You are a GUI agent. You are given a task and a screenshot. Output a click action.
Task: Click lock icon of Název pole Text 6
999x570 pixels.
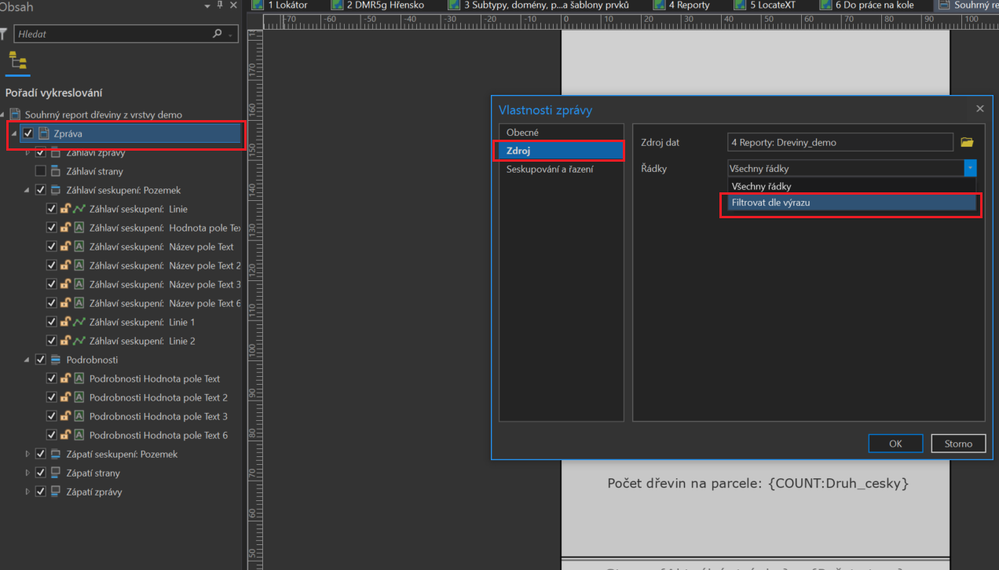pyautogui.click(x=65, y=303)
